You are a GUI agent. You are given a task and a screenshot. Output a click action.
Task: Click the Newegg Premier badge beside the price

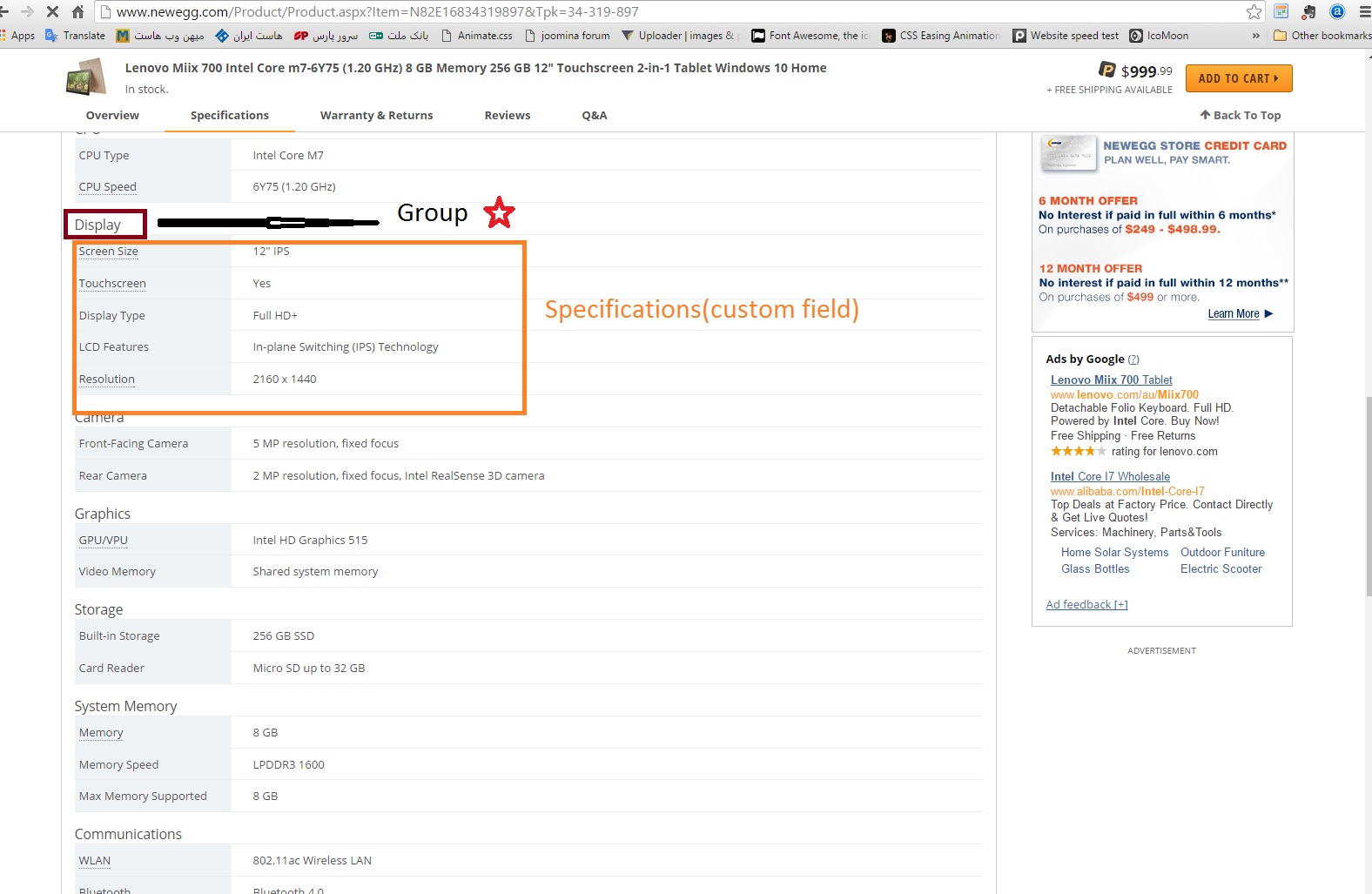[1106, 70]
